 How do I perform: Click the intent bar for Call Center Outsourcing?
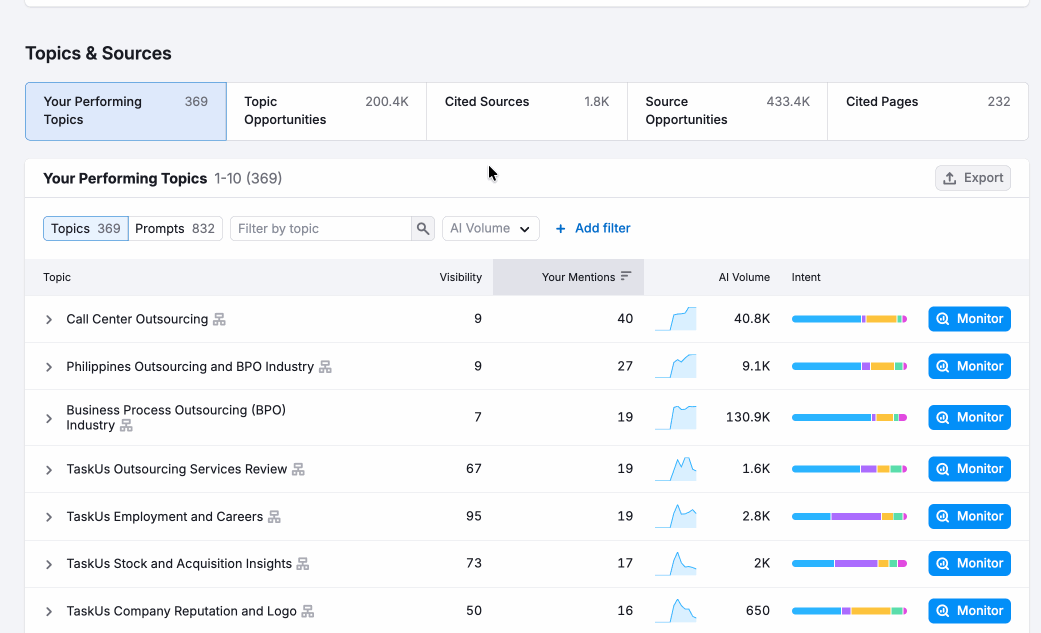[849, 319]
